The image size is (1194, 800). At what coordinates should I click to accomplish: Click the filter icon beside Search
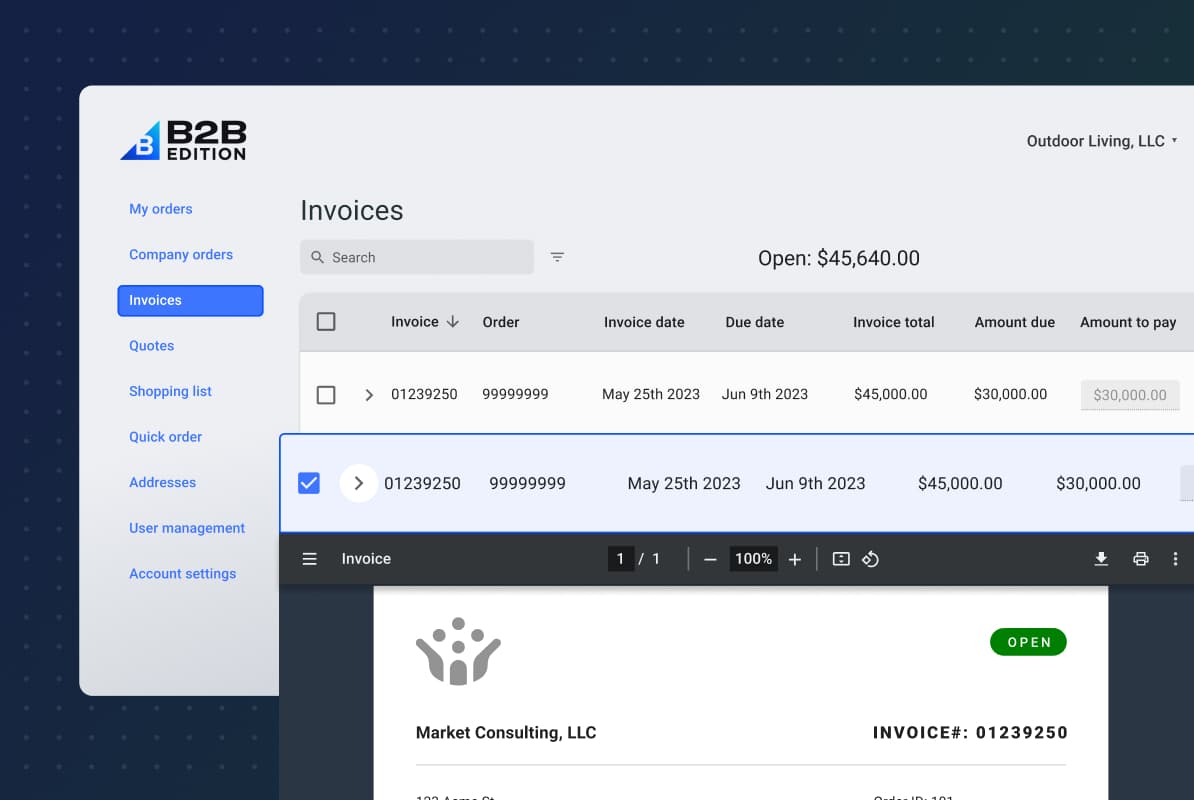pos(557,257)
